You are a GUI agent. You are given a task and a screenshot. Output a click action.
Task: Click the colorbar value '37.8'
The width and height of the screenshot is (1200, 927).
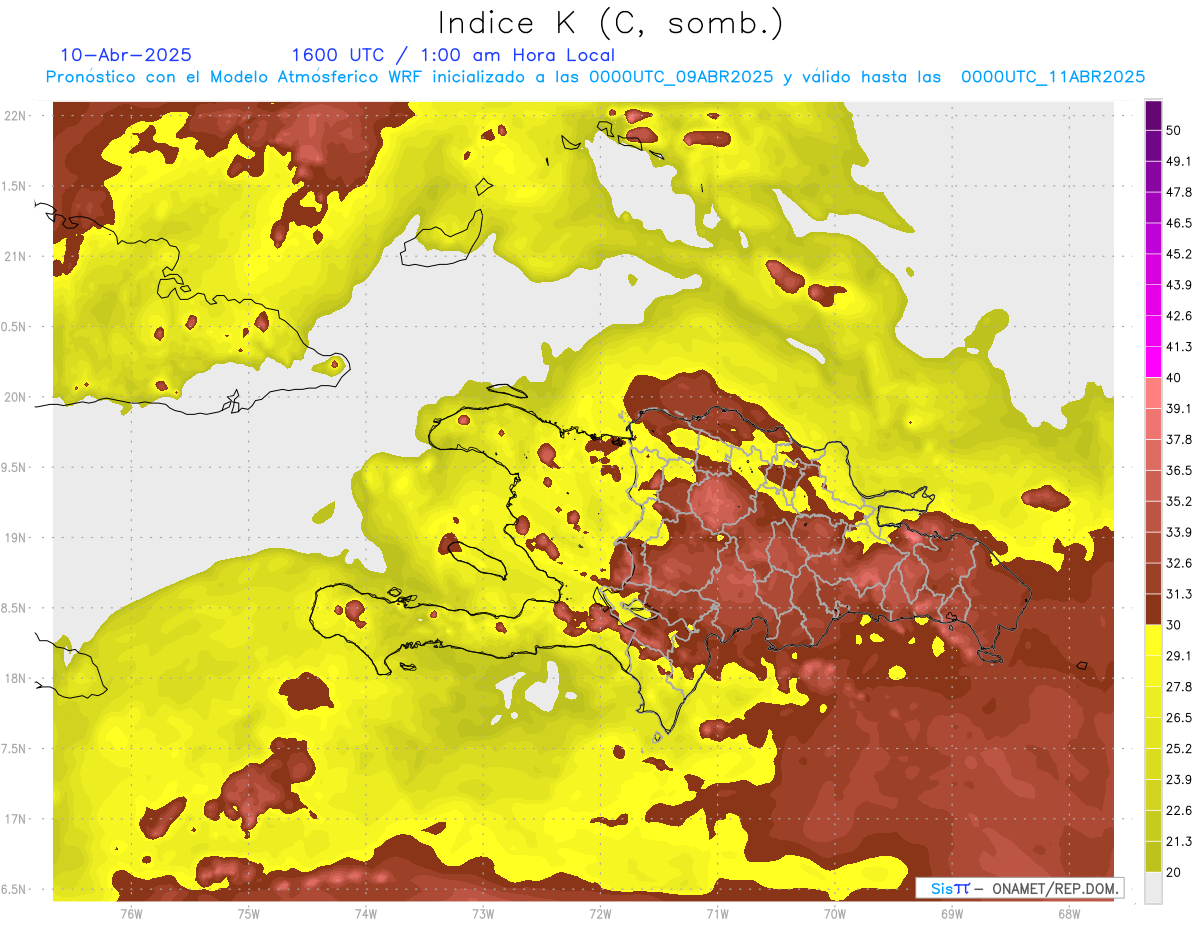coord(1179,440)
